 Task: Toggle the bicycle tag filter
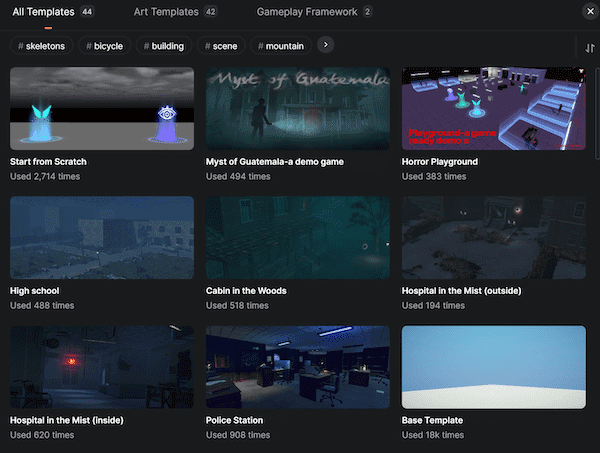point(105,46)
